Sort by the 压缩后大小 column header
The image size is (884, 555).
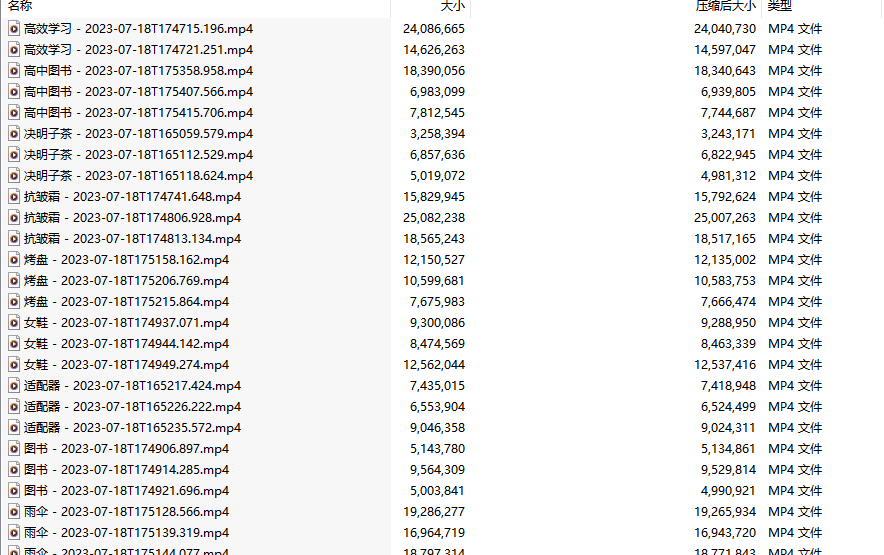(726, 6)
